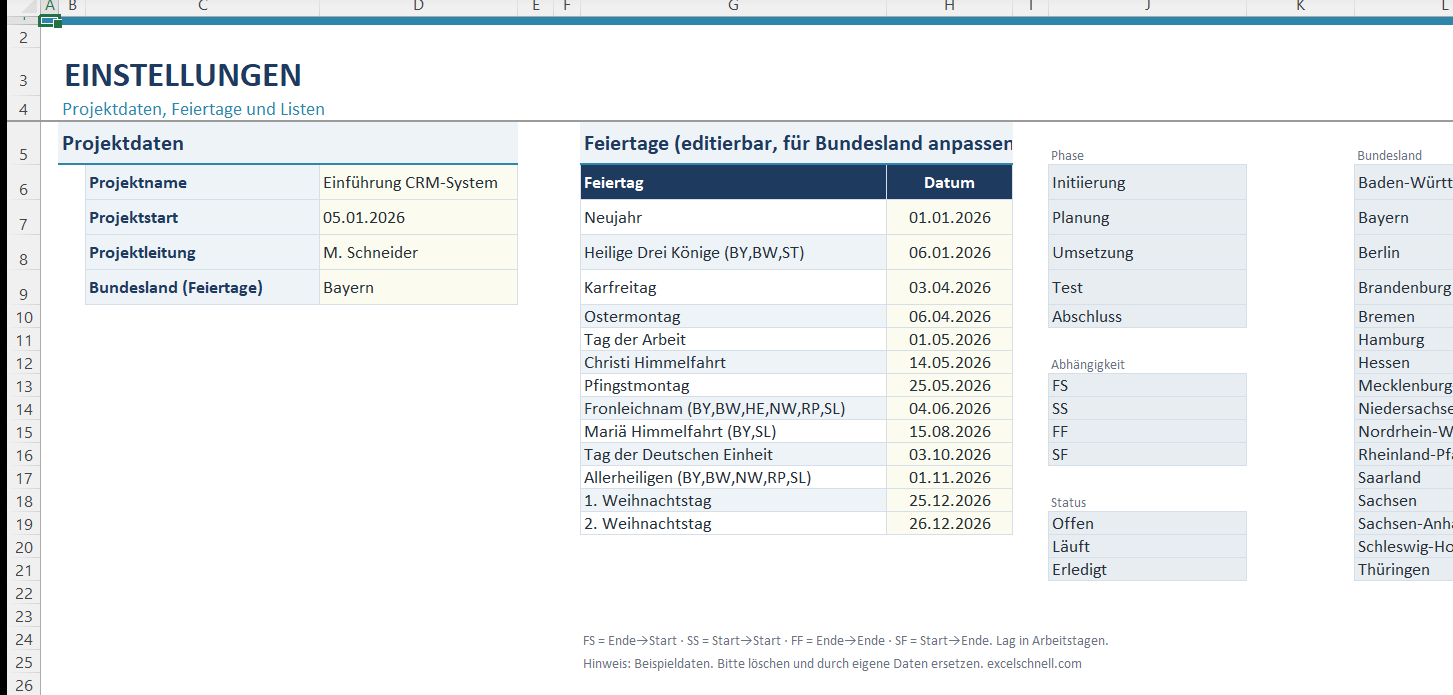The height and width of the screenshot is (695, 1453).
Task: Click row header 12
Action: pos(23,362)
